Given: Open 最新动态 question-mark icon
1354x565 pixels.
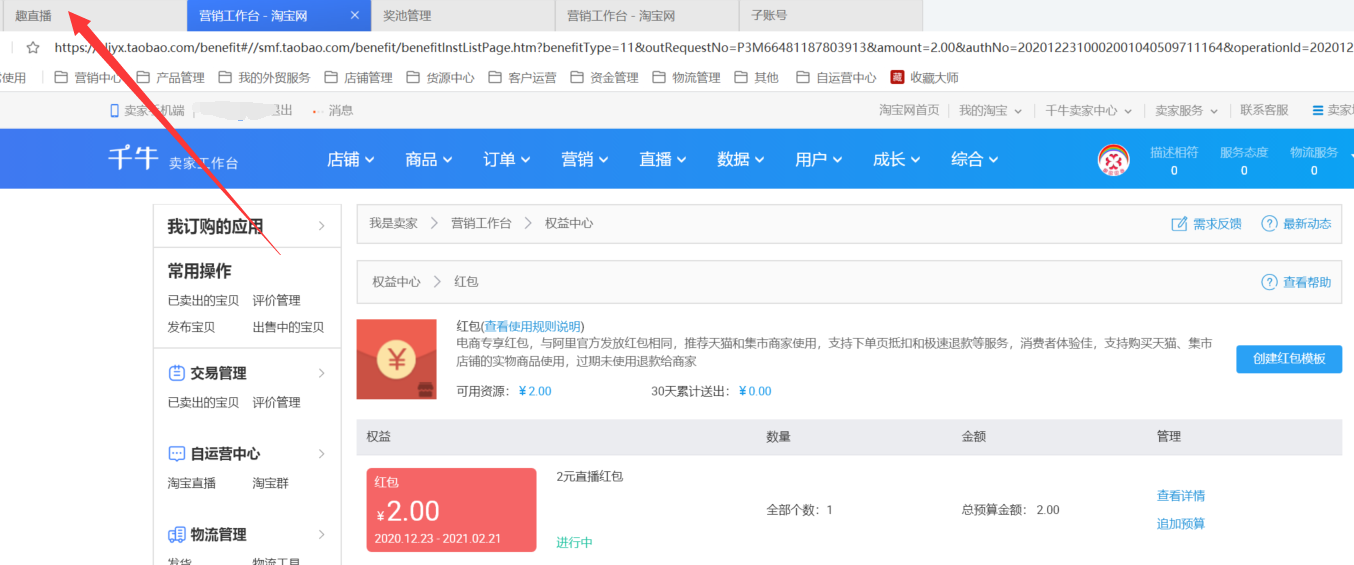Looking at the screenshot, I should (x=1269, y=224).
